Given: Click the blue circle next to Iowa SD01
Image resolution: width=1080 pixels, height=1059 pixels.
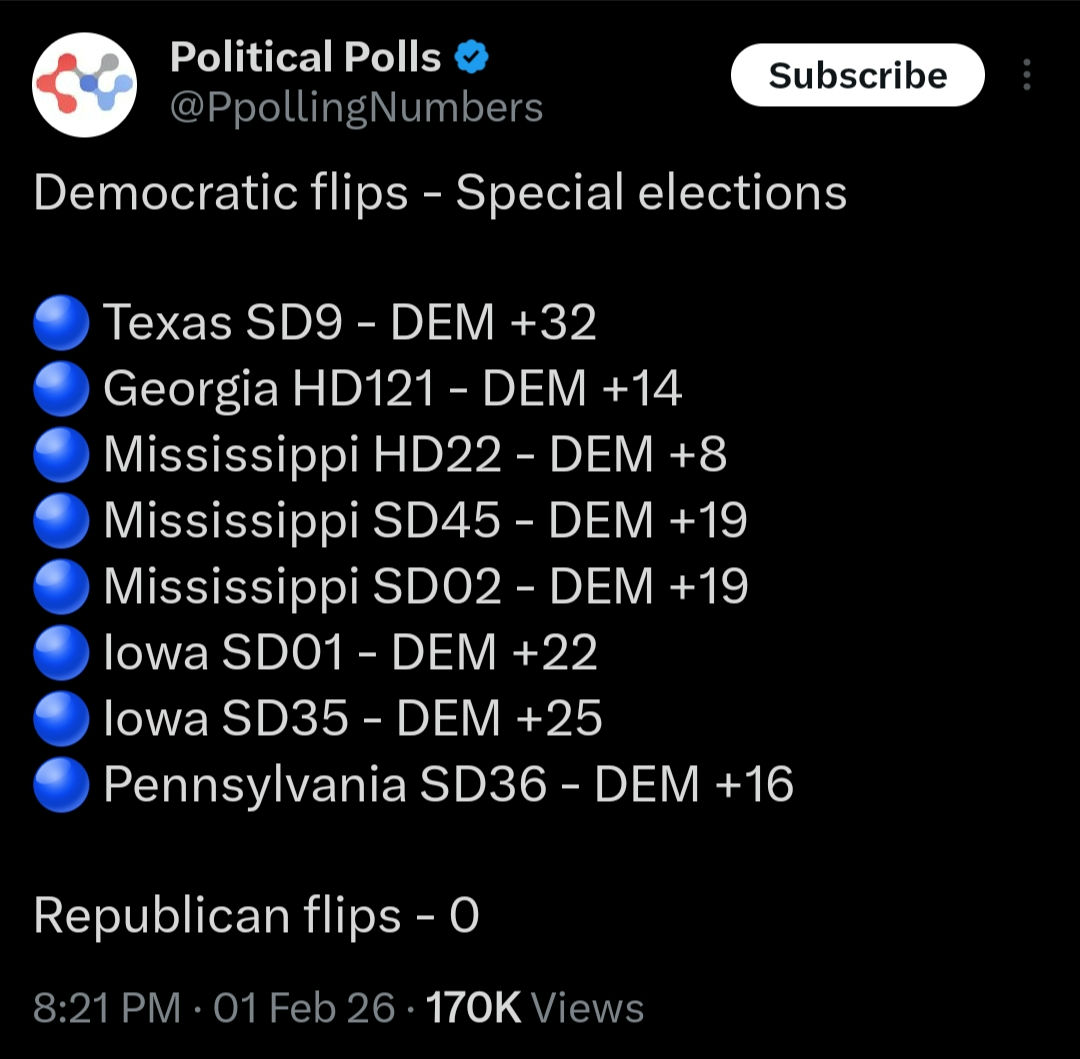Looking at the screenshot, I should pyautogui.click(x=62, y=653).
